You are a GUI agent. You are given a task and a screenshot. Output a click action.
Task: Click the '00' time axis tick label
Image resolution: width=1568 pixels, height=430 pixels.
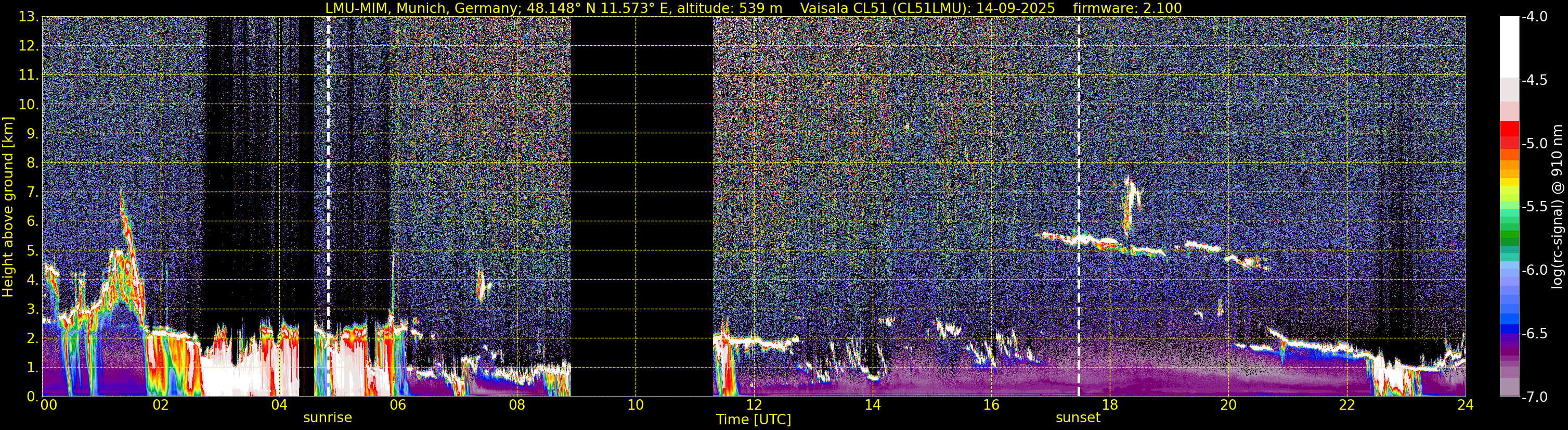click(49, 405)
